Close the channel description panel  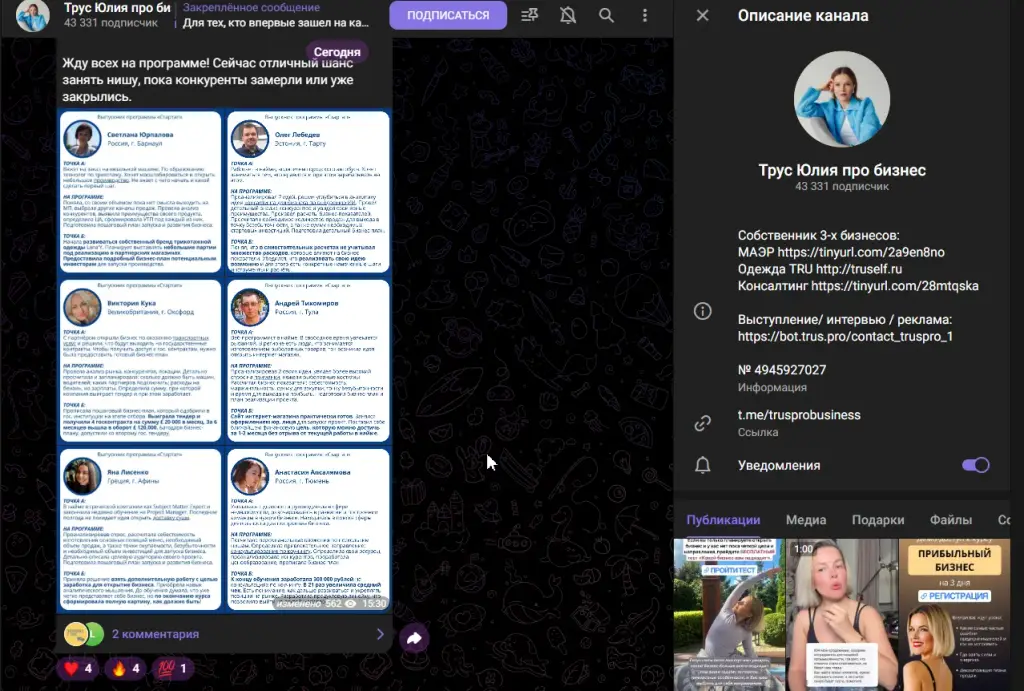pos(702,15)
